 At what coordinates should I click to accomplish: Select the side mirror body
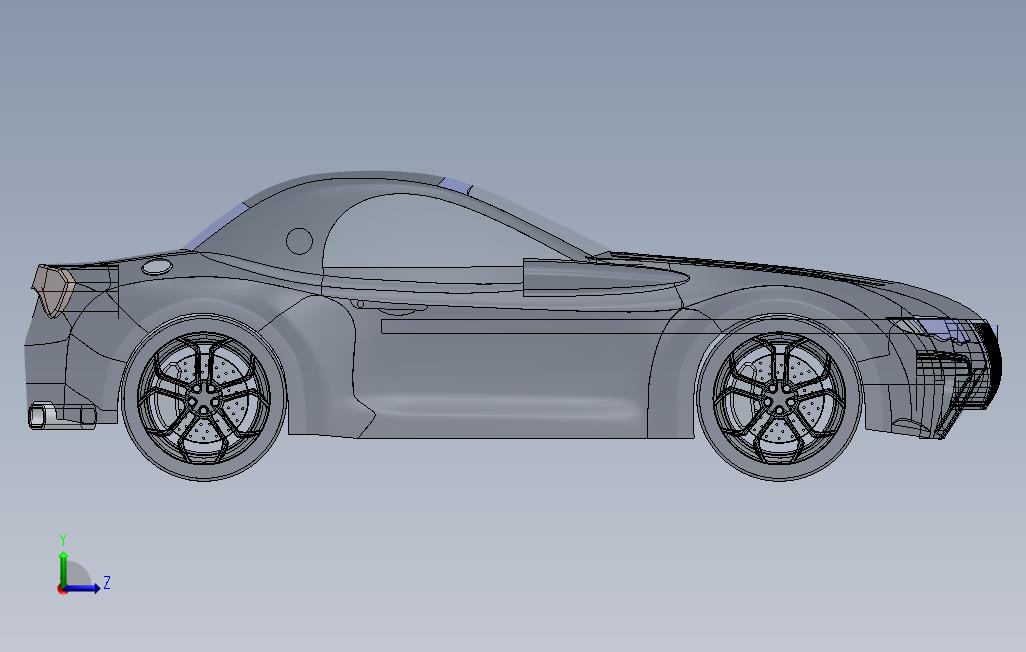[x=605, y=277]
